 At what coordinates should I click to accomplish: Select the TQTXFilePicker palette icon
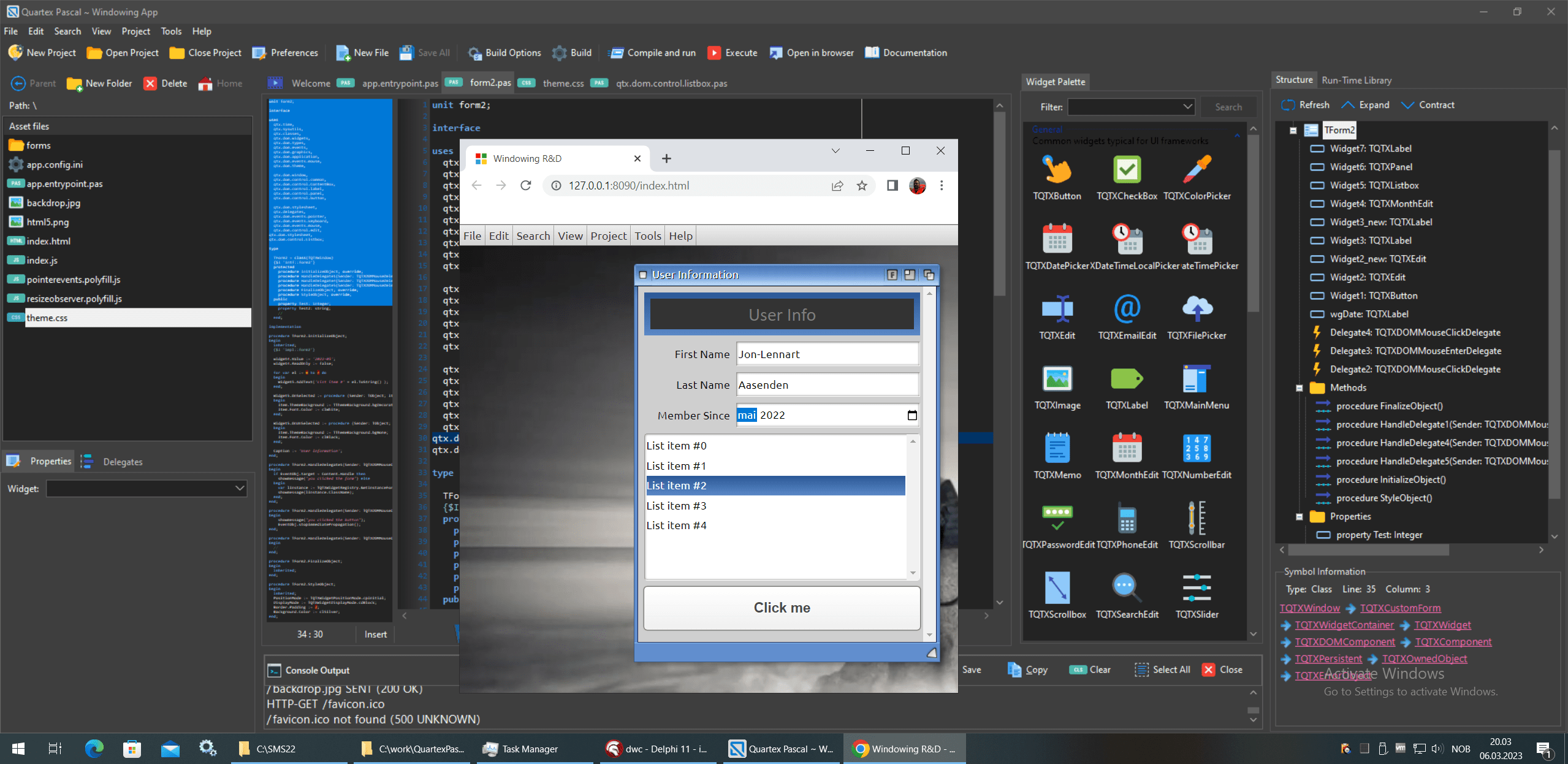tap(1197, 309)
